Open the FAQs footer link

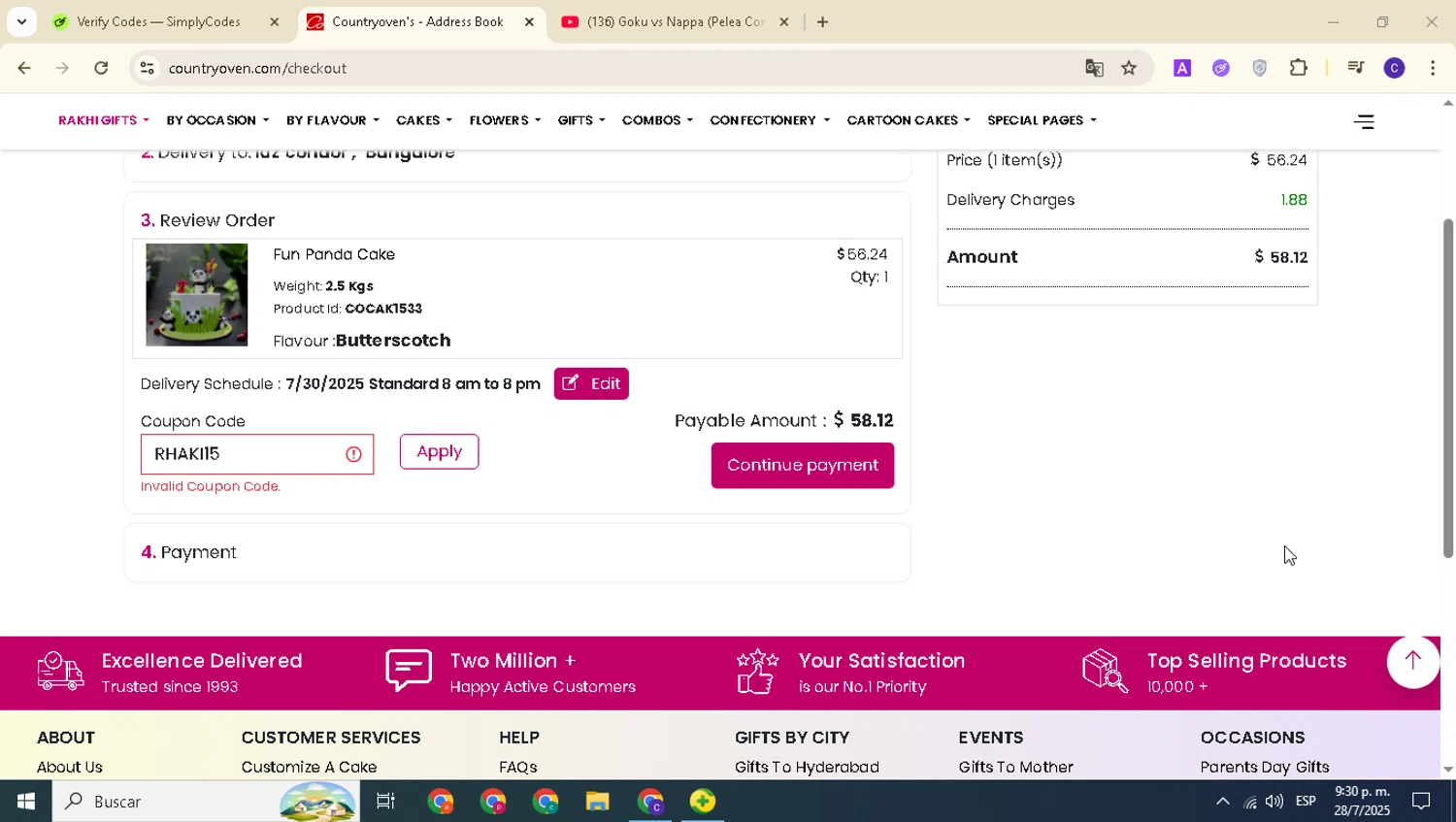tap(518, 767)
